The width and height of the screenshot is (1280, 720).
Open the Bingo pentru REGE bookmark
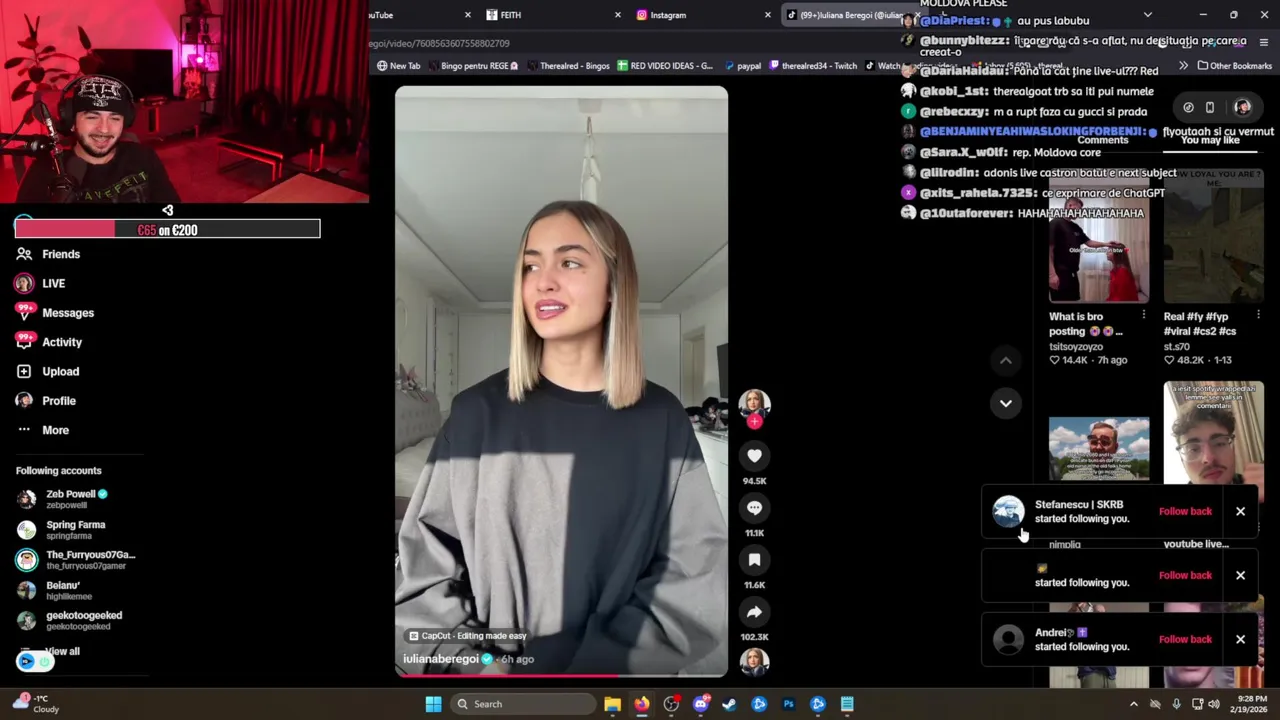[x=473, y=66]
